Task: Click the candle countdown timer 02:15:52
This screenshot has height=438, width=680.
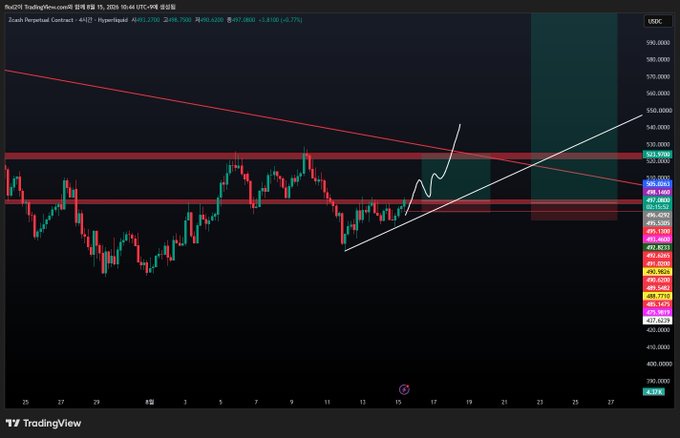Action: coord(657,207)
